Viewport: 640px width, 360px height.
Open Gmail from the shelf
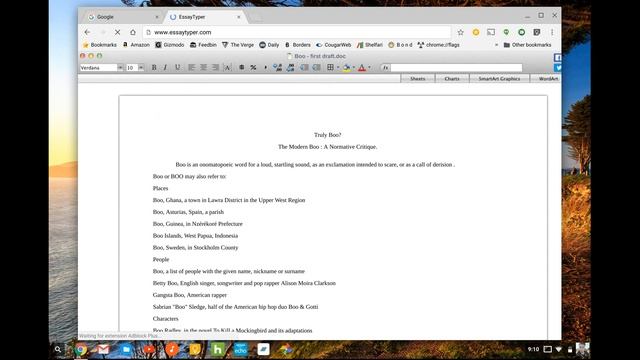tap(103, 349)
